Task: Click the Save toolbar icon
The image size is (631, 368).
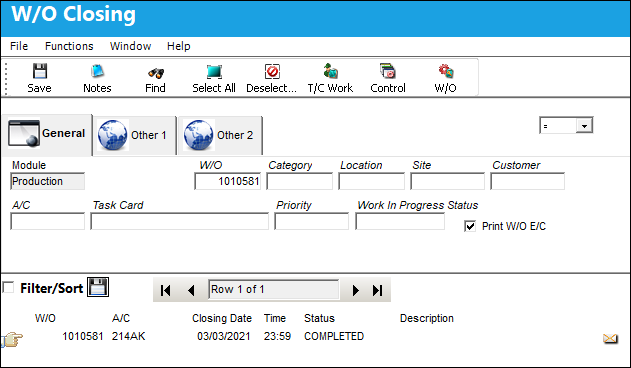Action: point(39,72)
